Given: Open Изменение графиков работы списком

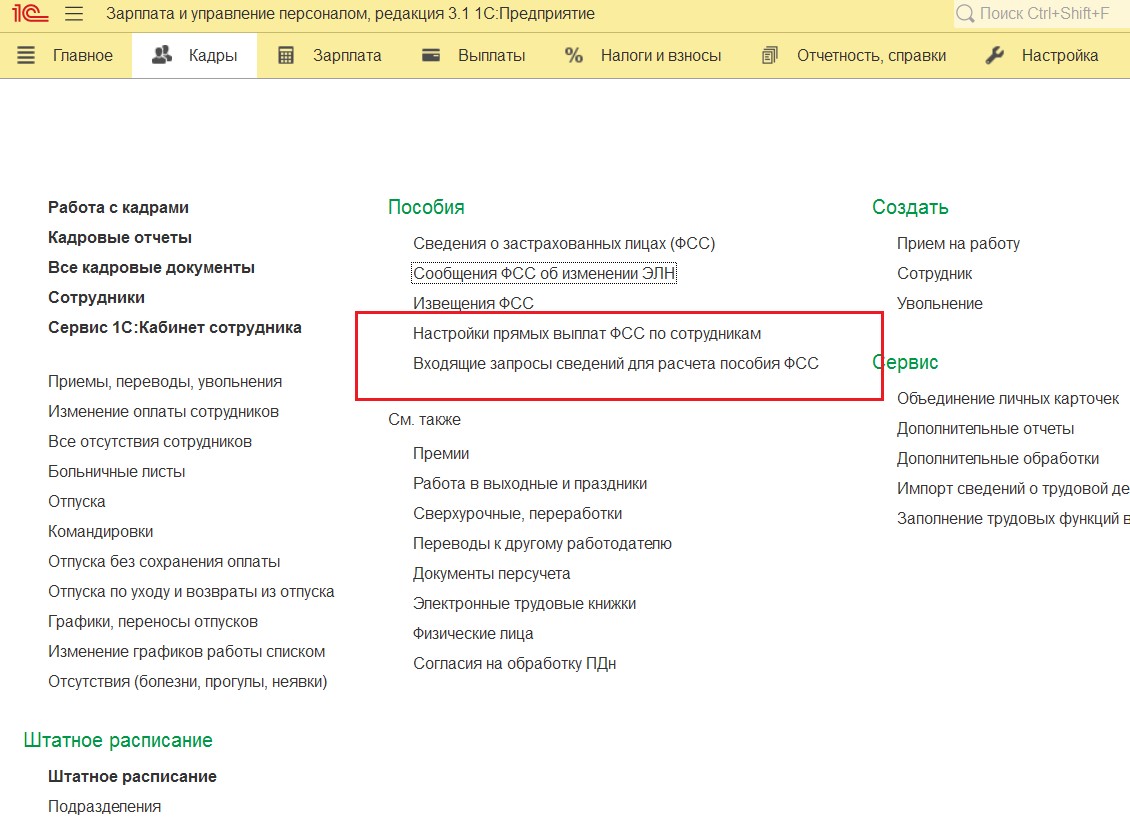Looking at the screenshot, I should coord(187,652).
